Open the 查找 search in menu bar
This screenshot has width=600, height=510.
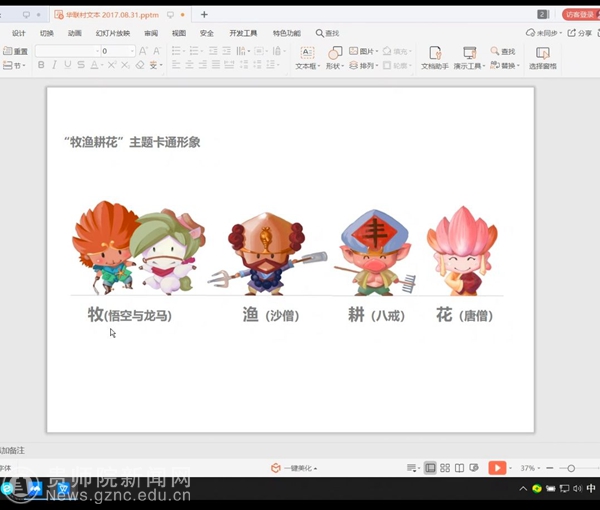[328, 33]
